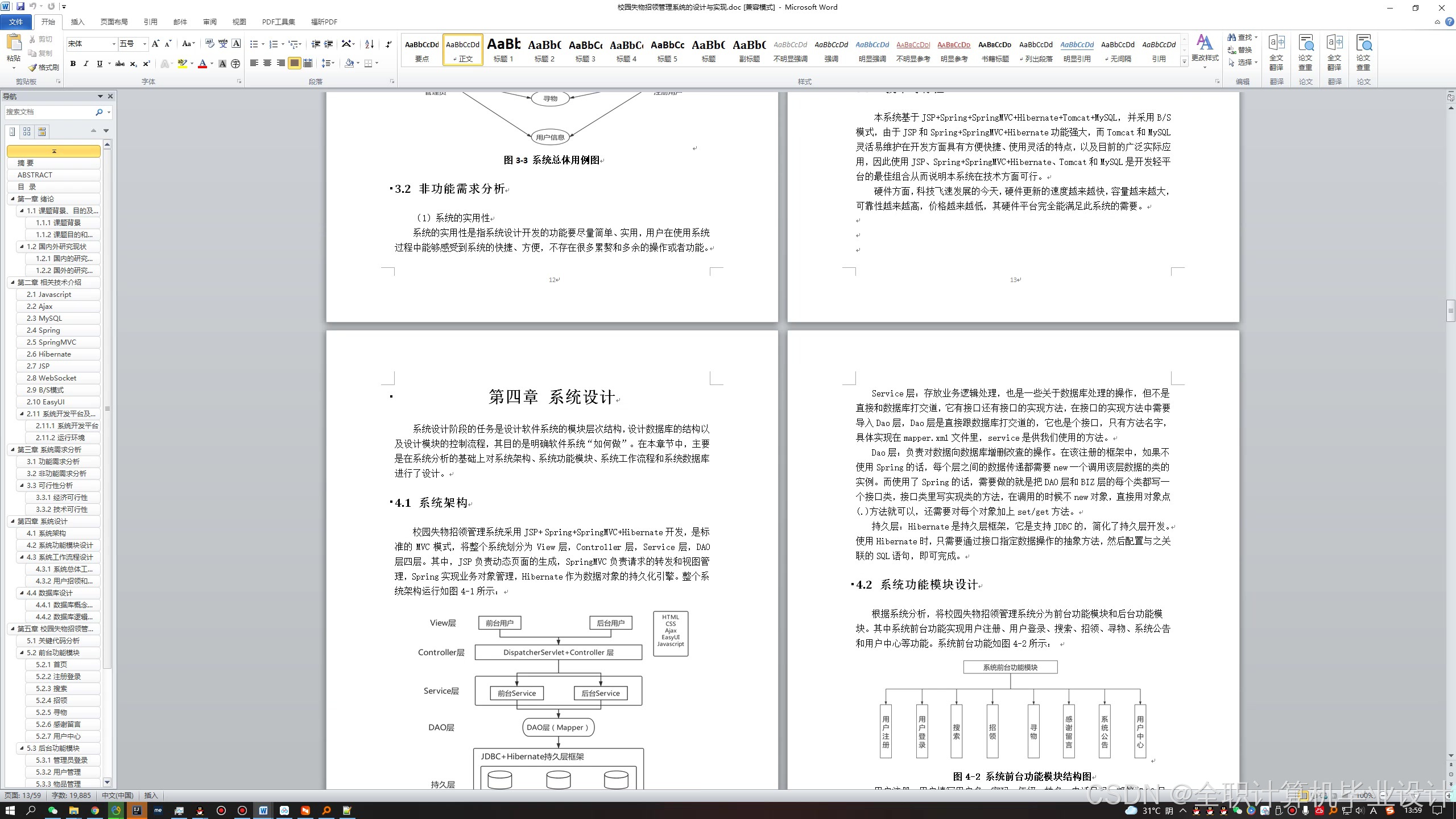Viewport: 1456px width, 819px height.
Task: Click the red font color button
Action: click(x=202, y=64)
